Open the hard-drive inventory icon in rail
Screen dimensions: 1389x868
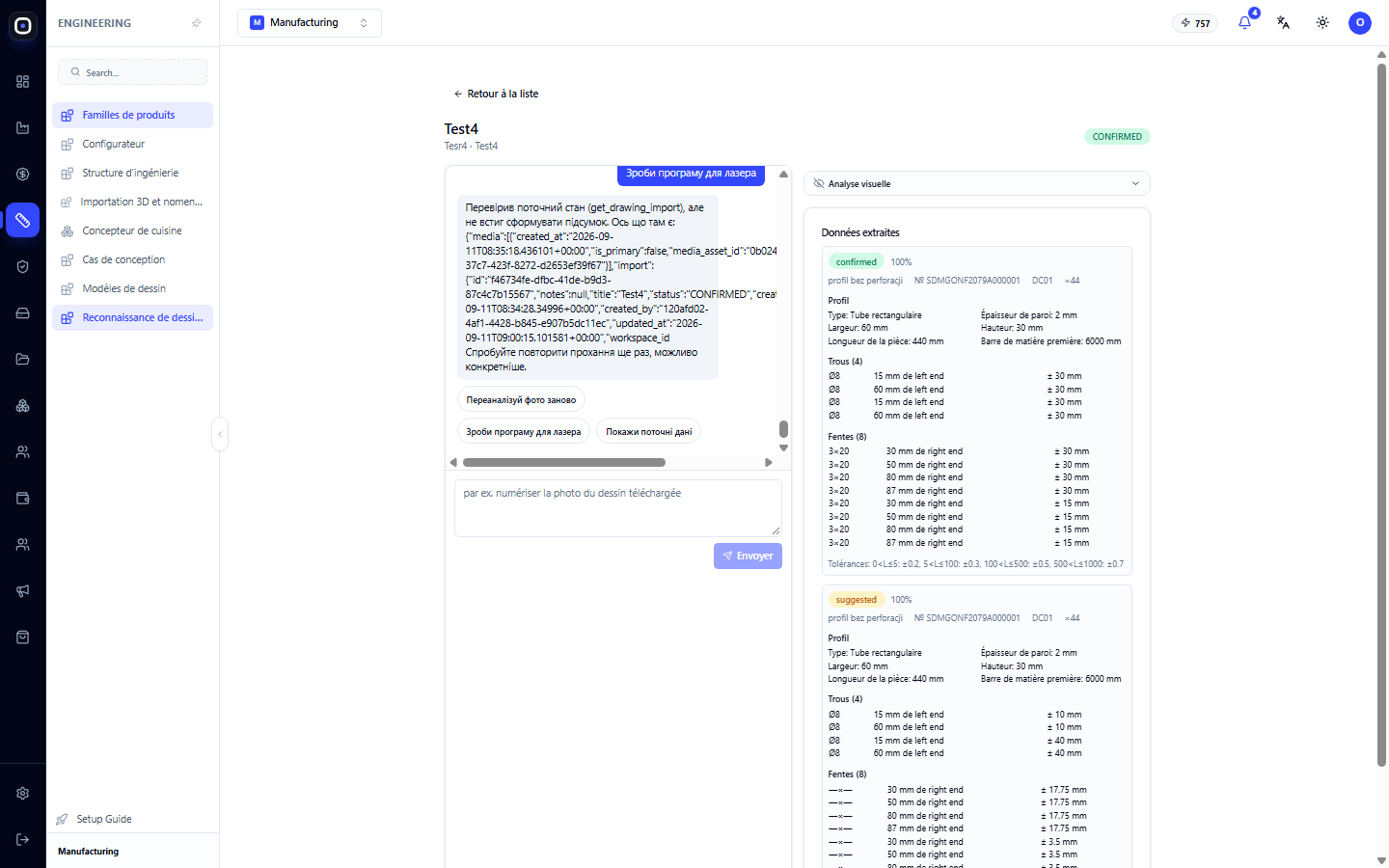[x=23, y=313]
